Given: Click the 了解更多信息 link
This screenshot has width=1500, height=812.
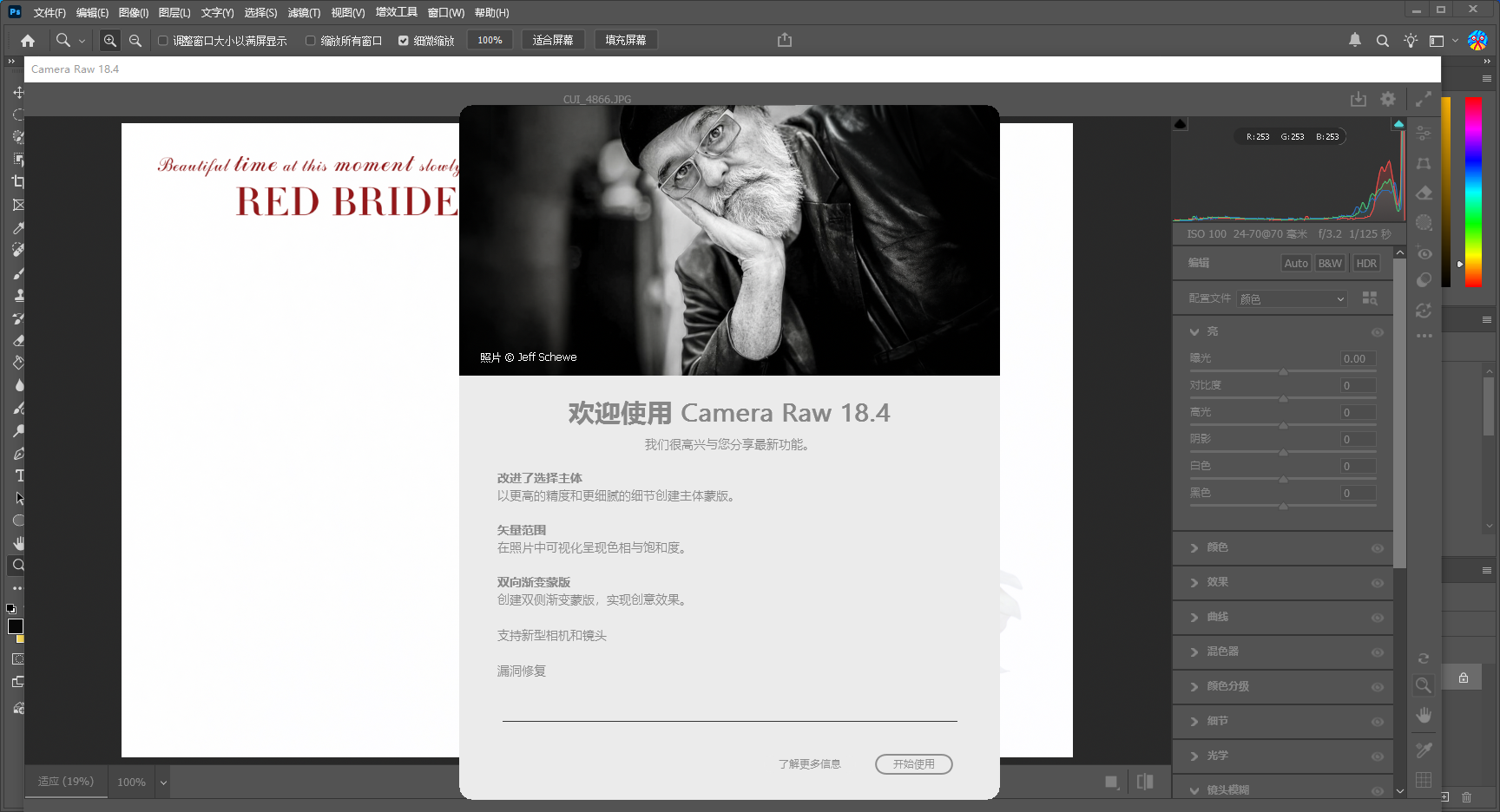Looking at the screenshot, I should click(810, 764).
